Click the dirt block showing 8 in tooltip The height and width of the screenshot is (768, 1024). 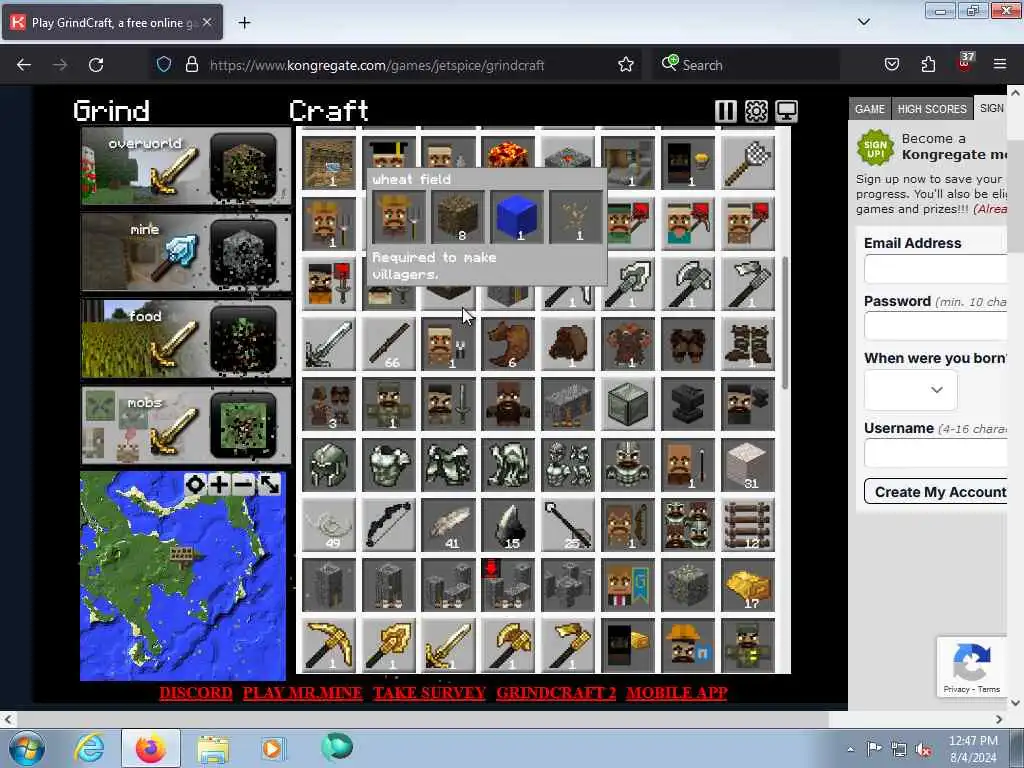click(x=458, y=217)
